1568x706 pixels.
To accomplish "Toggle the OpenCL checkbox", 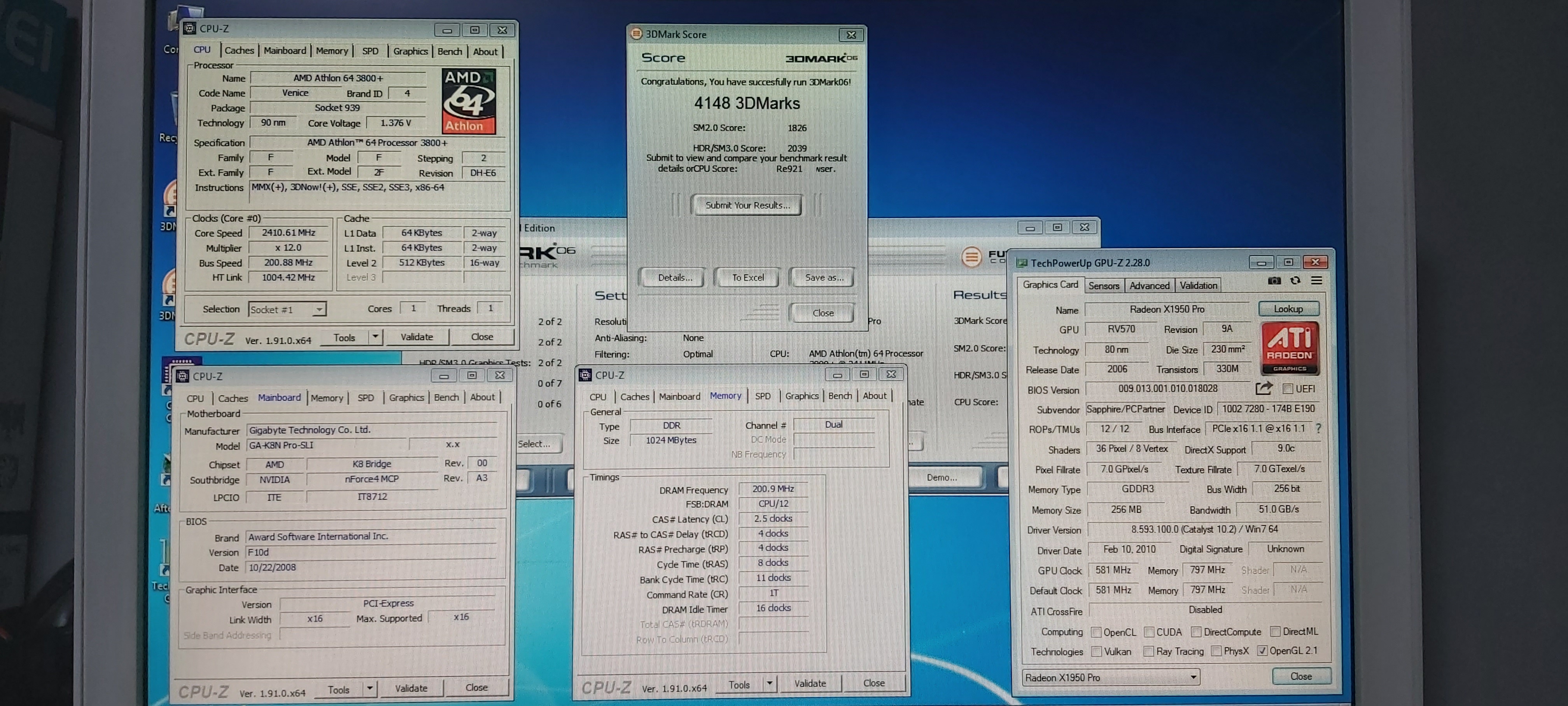I will pos(1096,633).
